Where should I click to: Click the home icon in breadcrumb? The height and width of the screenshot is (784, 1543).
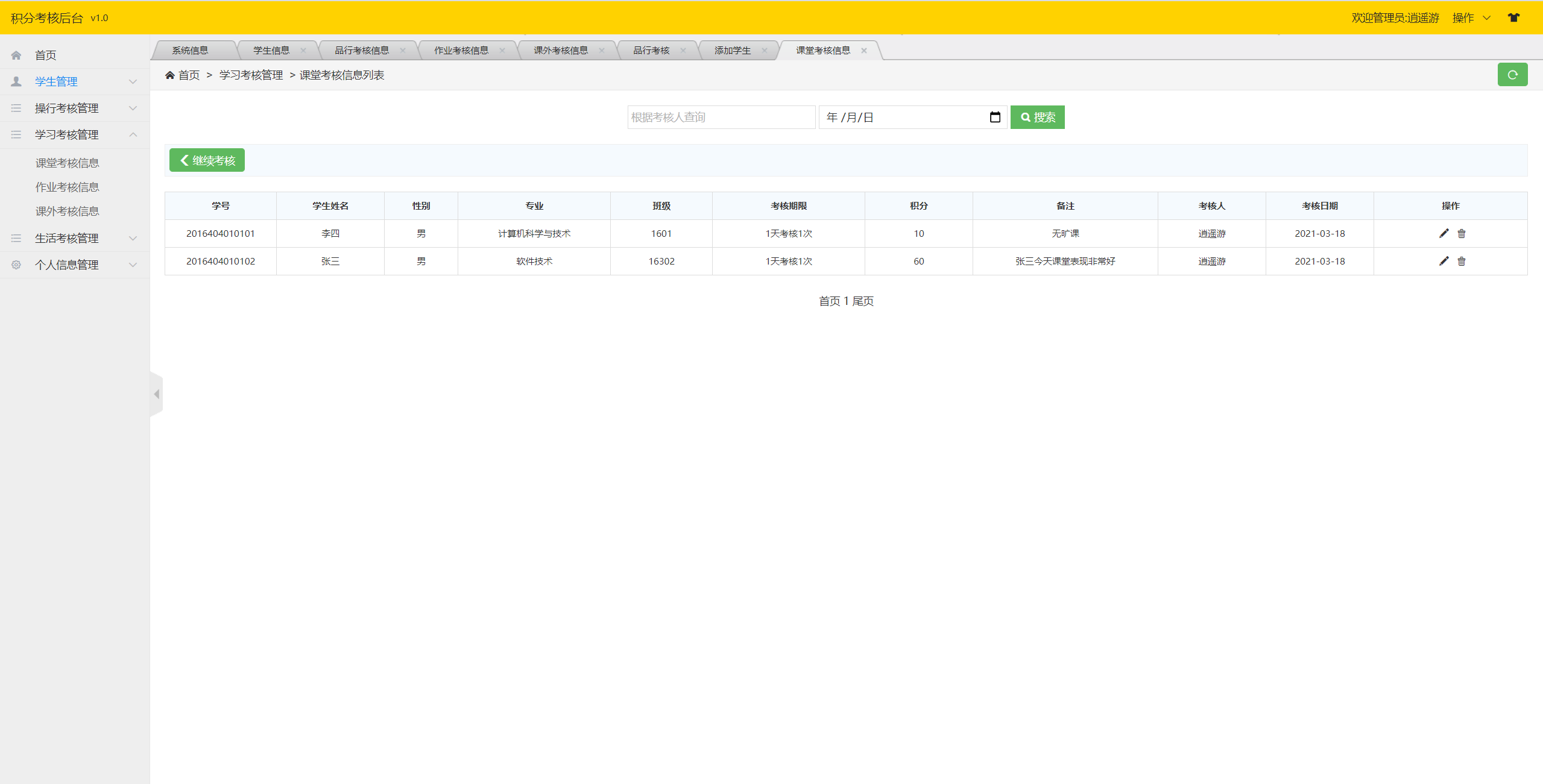[x=170, y=75]
